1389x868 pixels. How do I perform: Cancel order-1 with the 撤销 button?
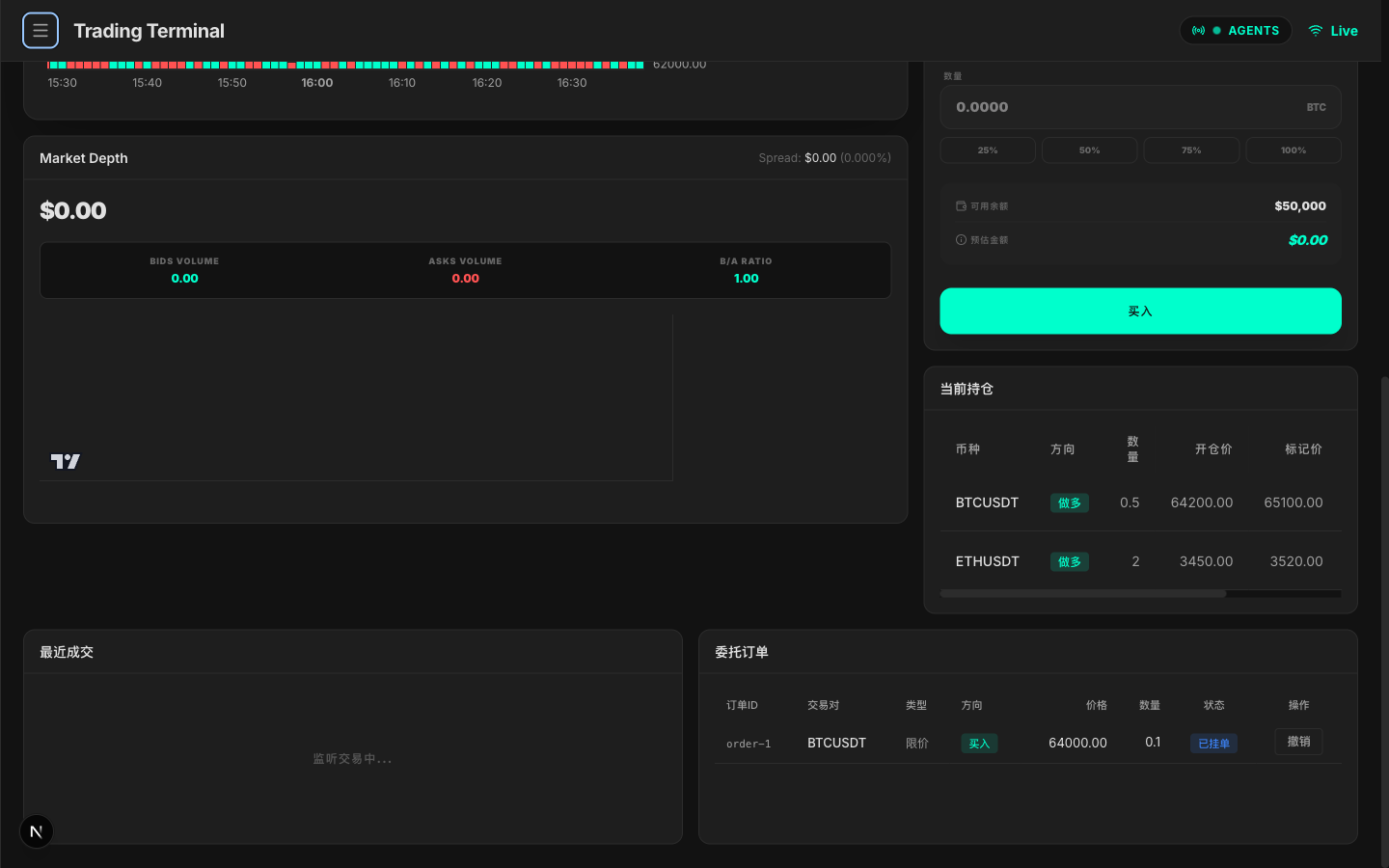coord(1298,742)
